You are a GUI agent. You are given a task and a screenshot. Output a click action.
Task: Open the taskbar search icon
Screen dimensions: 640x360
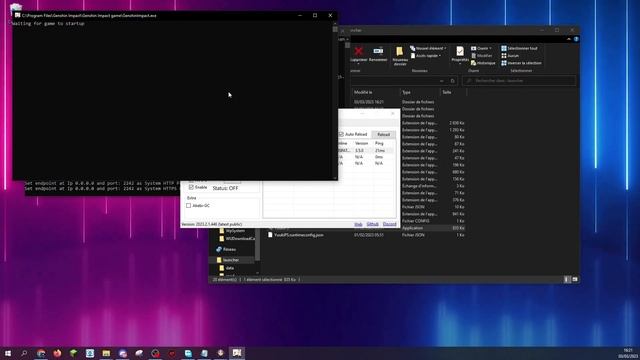click(24, 353)
